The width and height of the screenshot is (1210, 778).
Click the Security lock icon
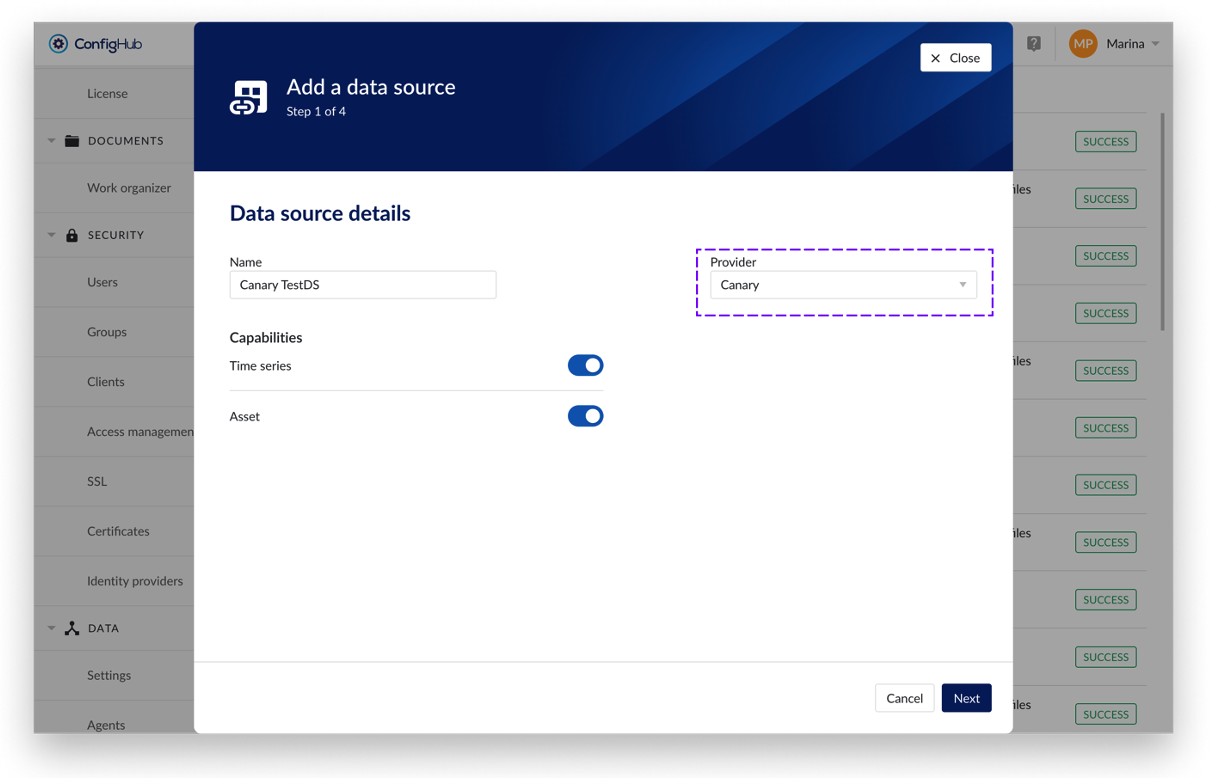pos(72,235)
